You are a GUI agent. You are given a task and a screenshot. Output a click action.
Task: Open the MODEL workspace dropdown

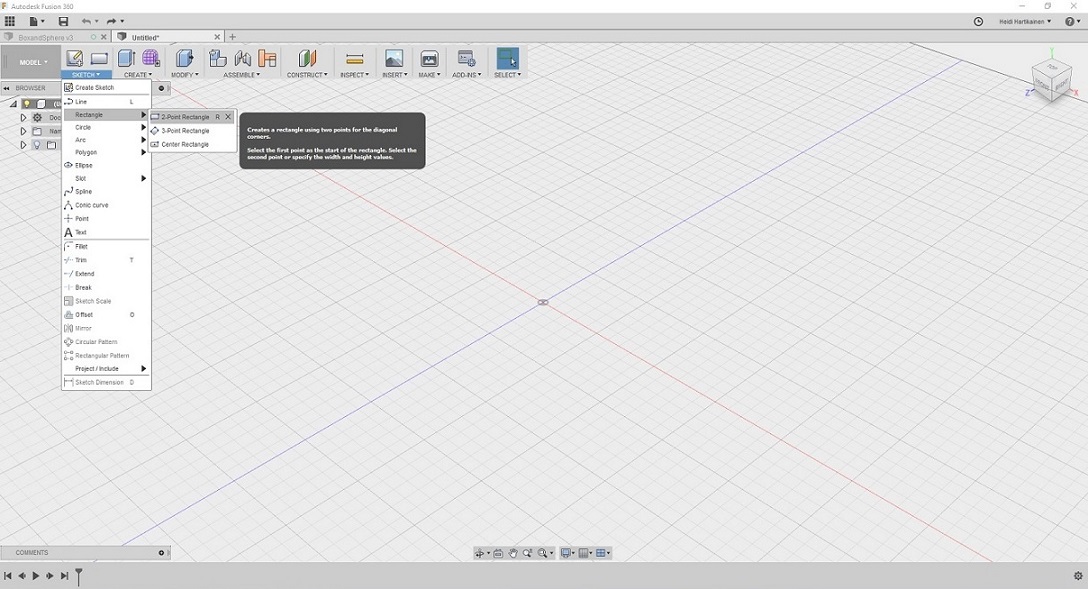click(x=31, y=62)
